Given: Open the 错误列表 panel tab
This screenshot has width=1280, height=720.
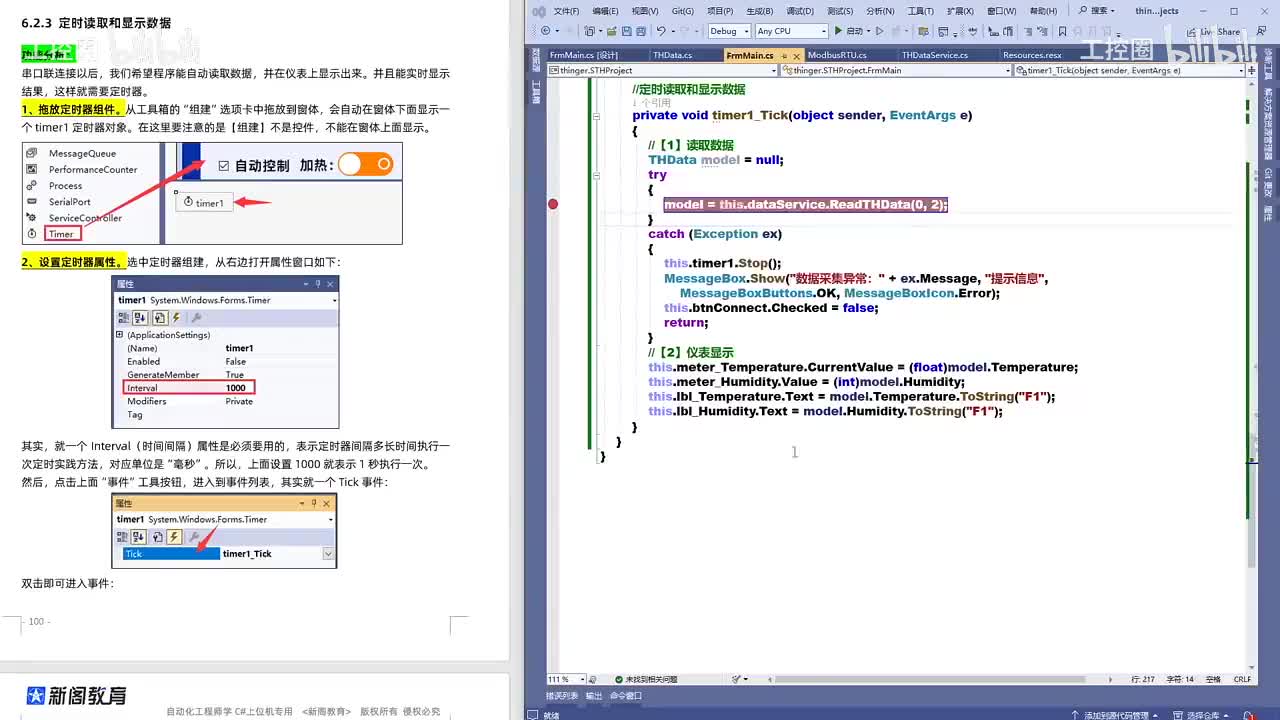Looking at the screenshot, I should point(562,696).
